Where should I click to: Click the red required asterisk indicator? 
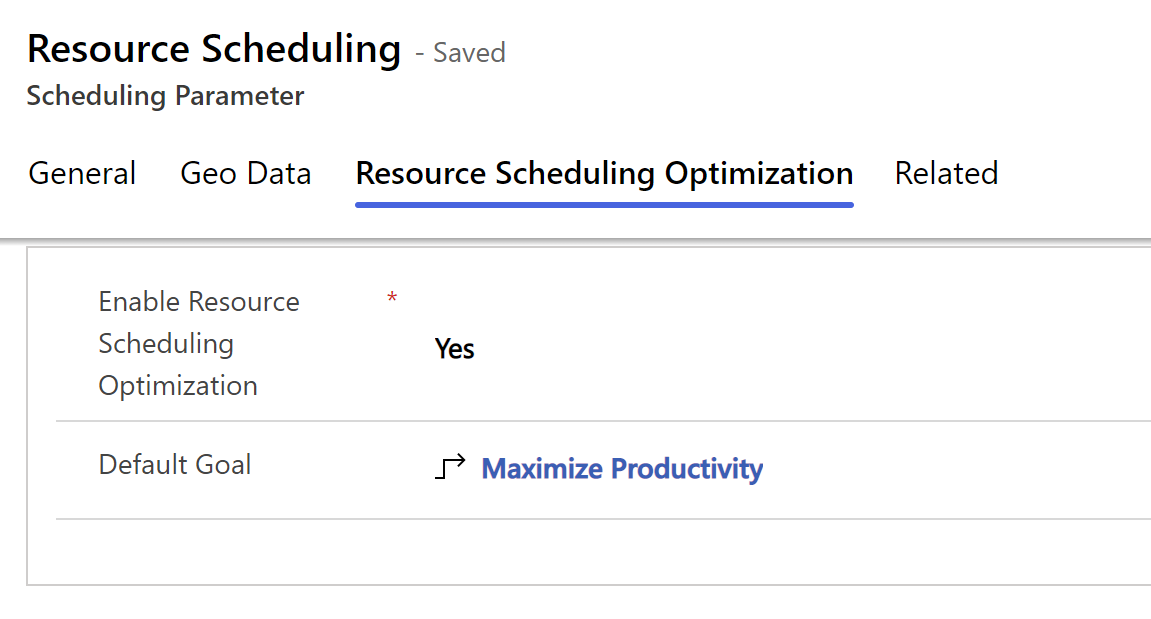[392, 299]
